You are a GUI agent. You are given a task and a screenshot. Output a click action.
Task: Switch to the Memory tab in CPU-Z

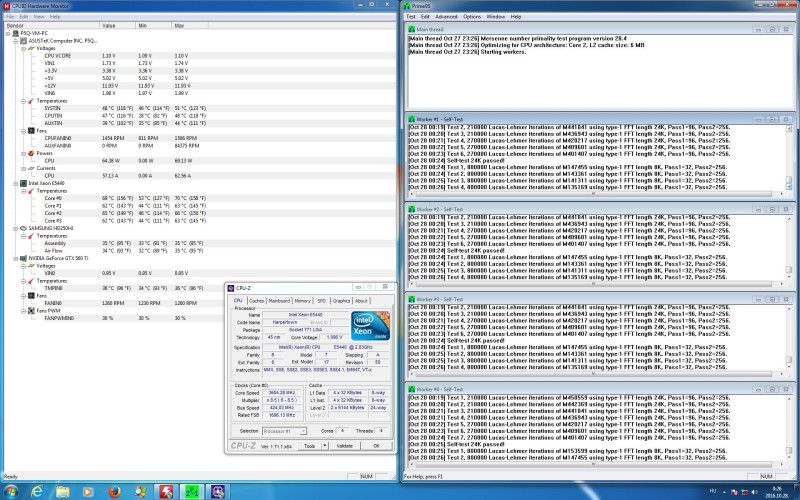[x=302, y=301]
